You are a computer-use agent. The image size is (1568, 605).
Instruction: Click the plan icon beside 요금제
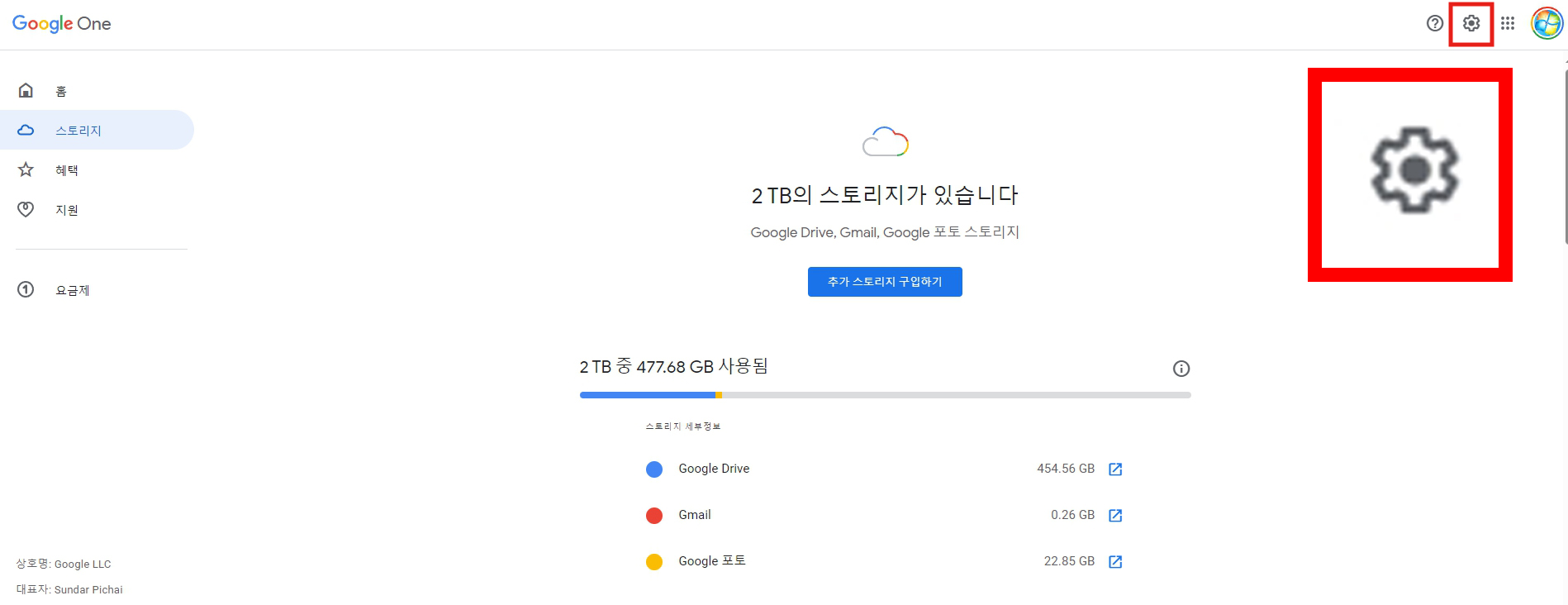tap(26, 289)
